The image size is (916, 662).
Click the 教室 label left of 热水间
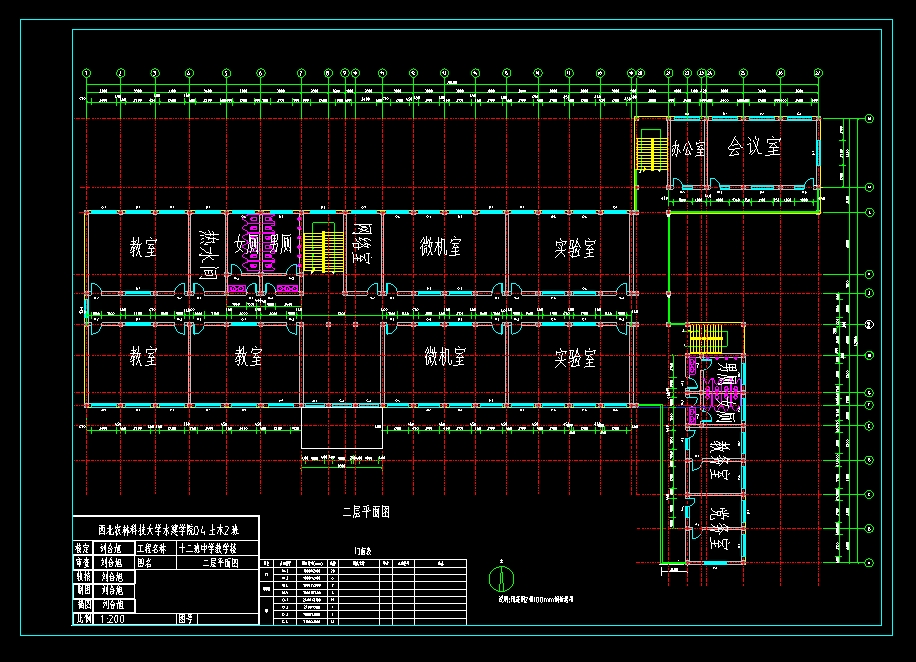click(x=144, y=247)
